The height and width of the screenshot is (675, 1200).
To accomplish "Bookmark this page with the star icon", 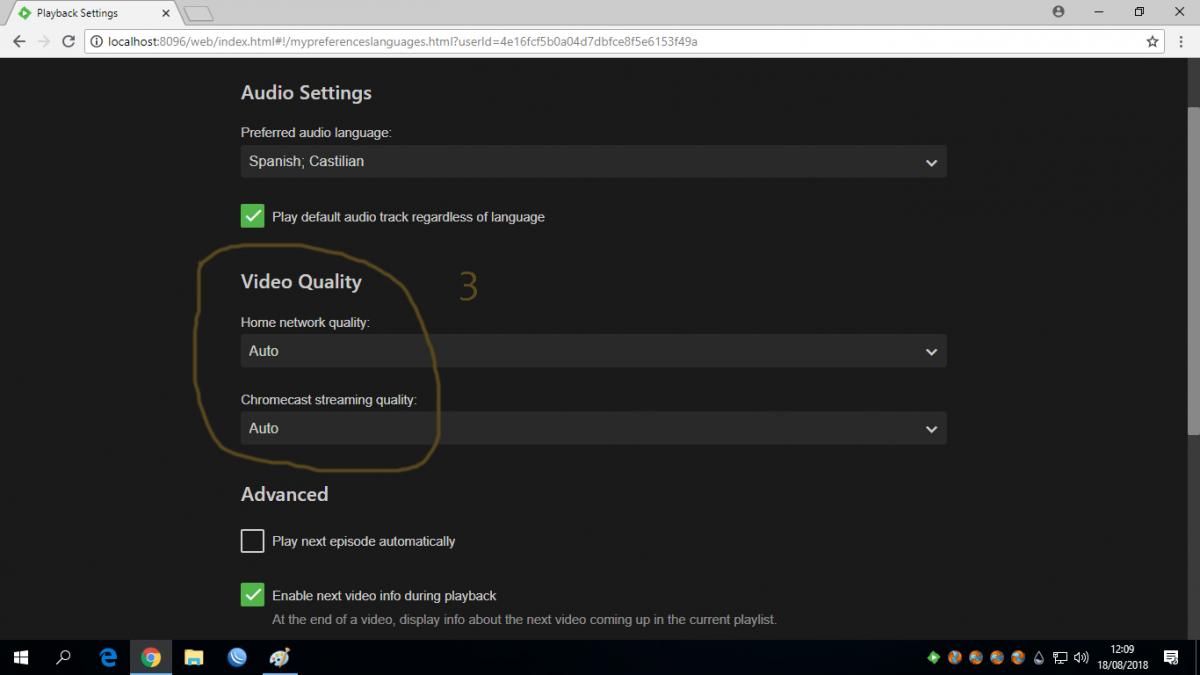I will (1152, 42).
